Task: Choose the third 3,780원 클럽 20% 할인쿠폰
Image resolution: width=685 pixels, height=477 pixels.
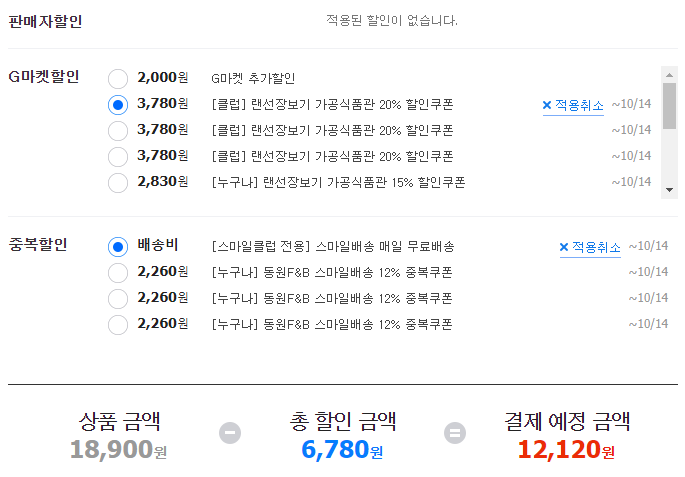Action: pos(118,157)
